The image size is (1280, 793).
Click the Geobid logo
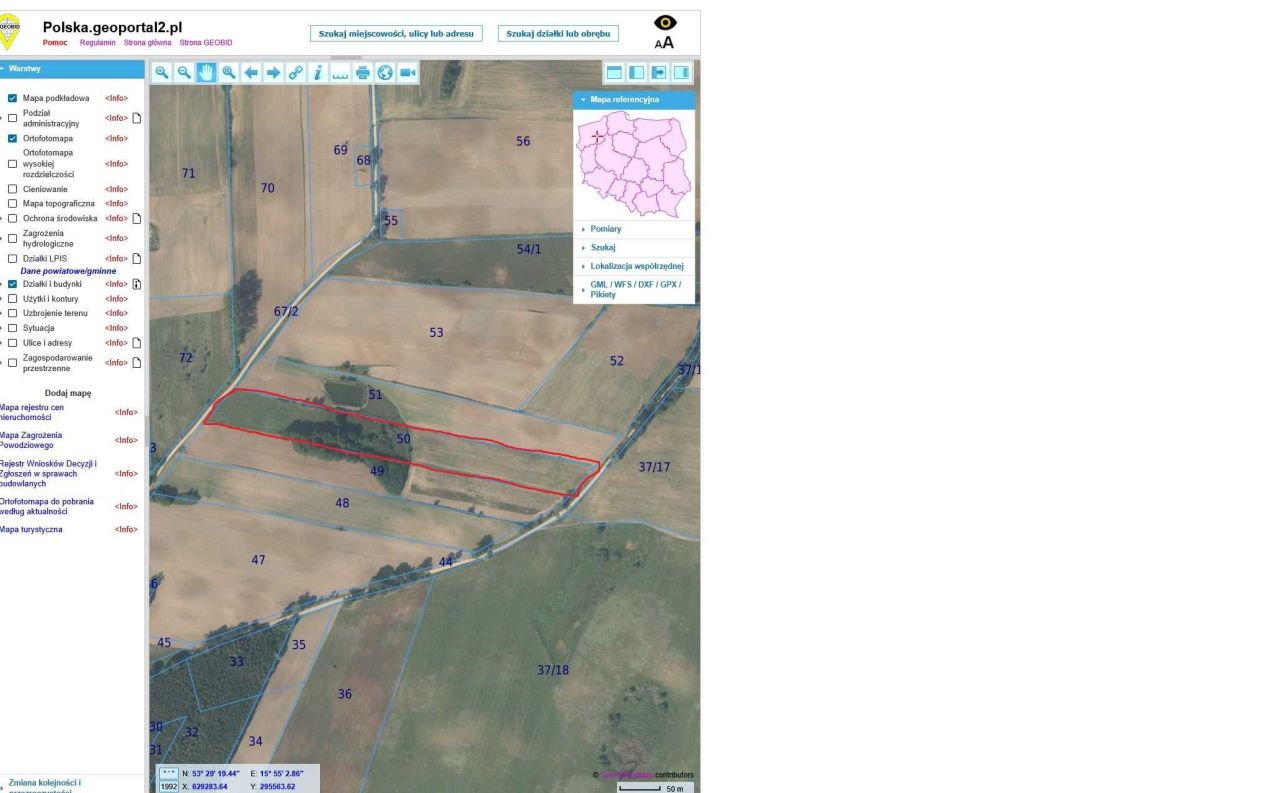9,32
